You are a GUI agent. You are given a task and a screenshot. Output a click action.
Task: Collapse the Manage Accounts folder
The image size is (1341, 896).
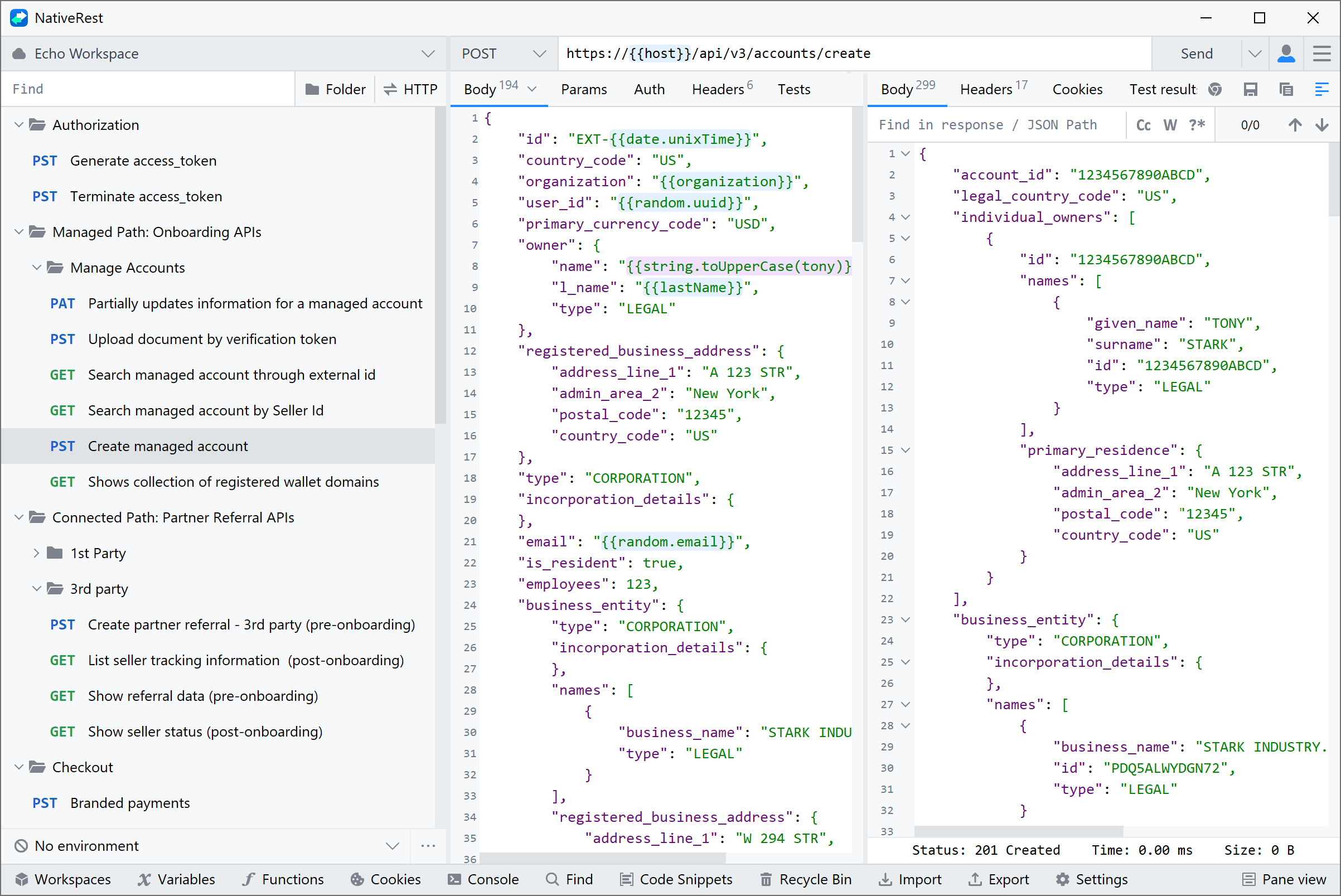coord(37,268)
